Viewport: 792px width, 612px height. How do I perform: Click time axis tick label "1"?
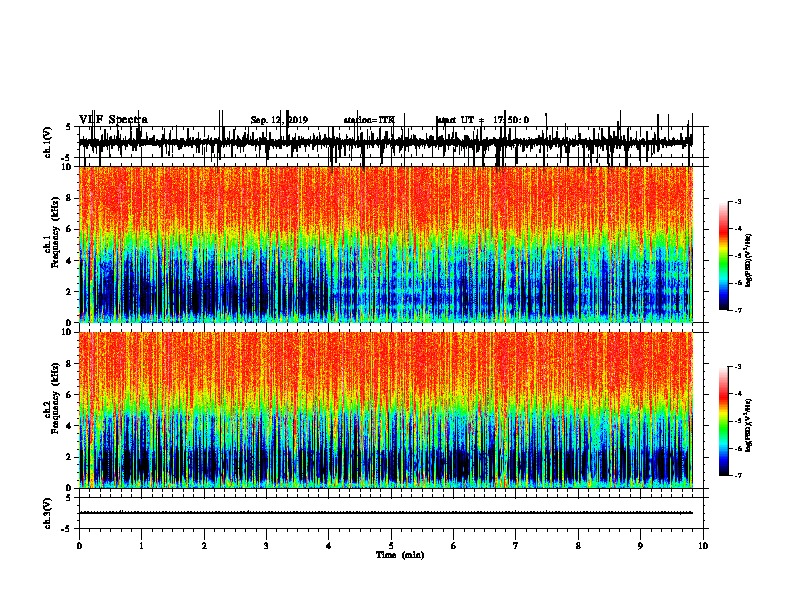click(141, 546)
